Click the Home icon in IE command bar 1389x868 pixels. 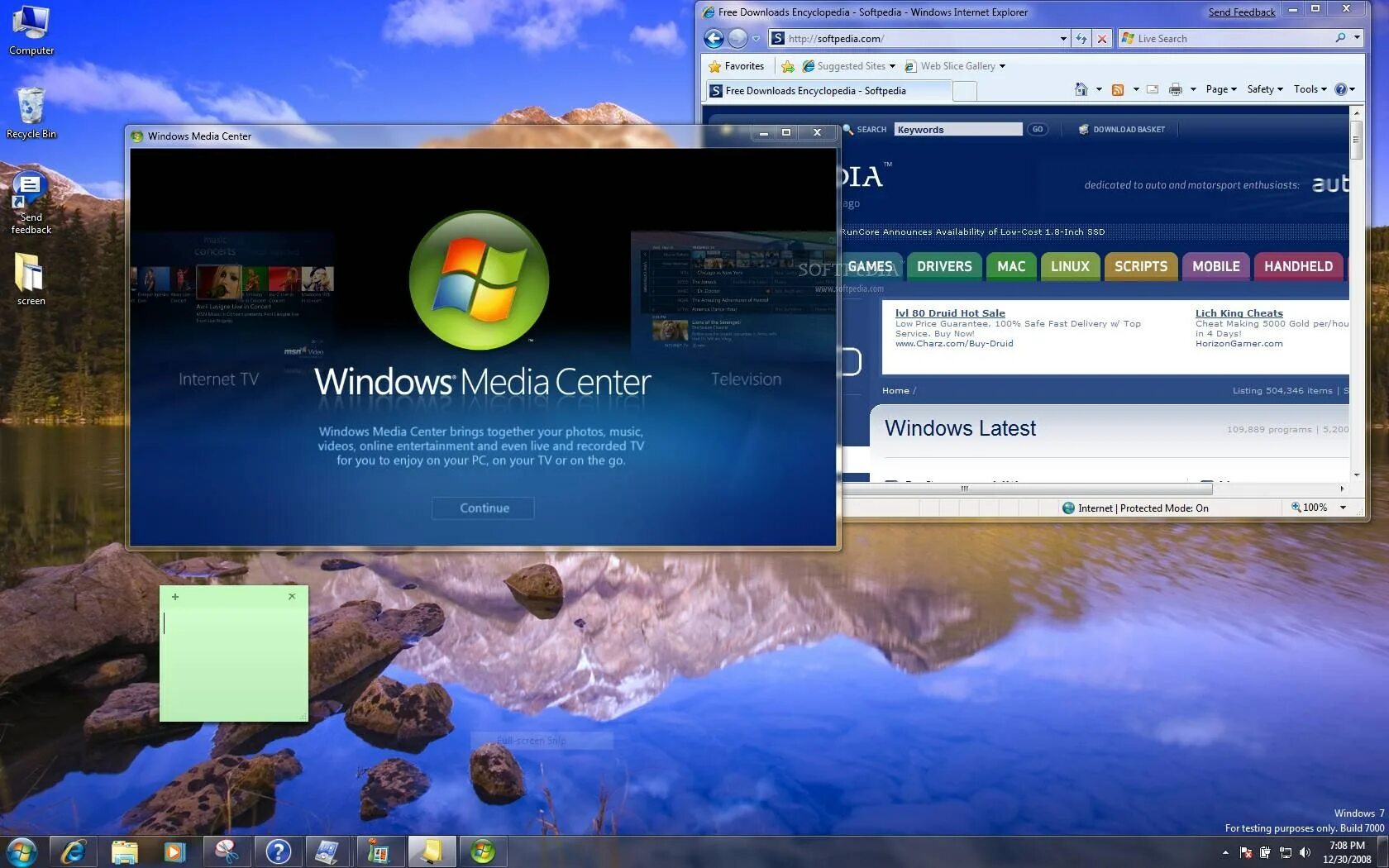(x=1081, y=89)
